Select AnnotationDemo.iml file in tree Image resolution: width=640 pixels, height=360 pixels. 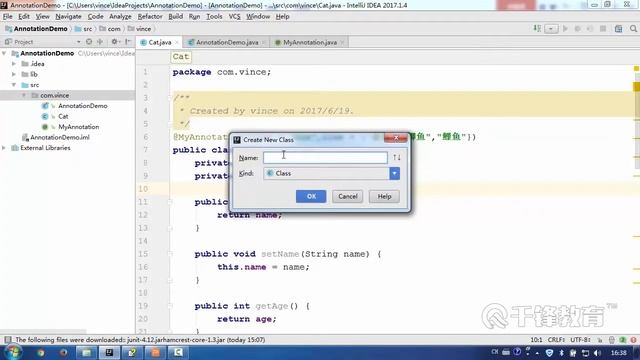click(x=60, y=138)
